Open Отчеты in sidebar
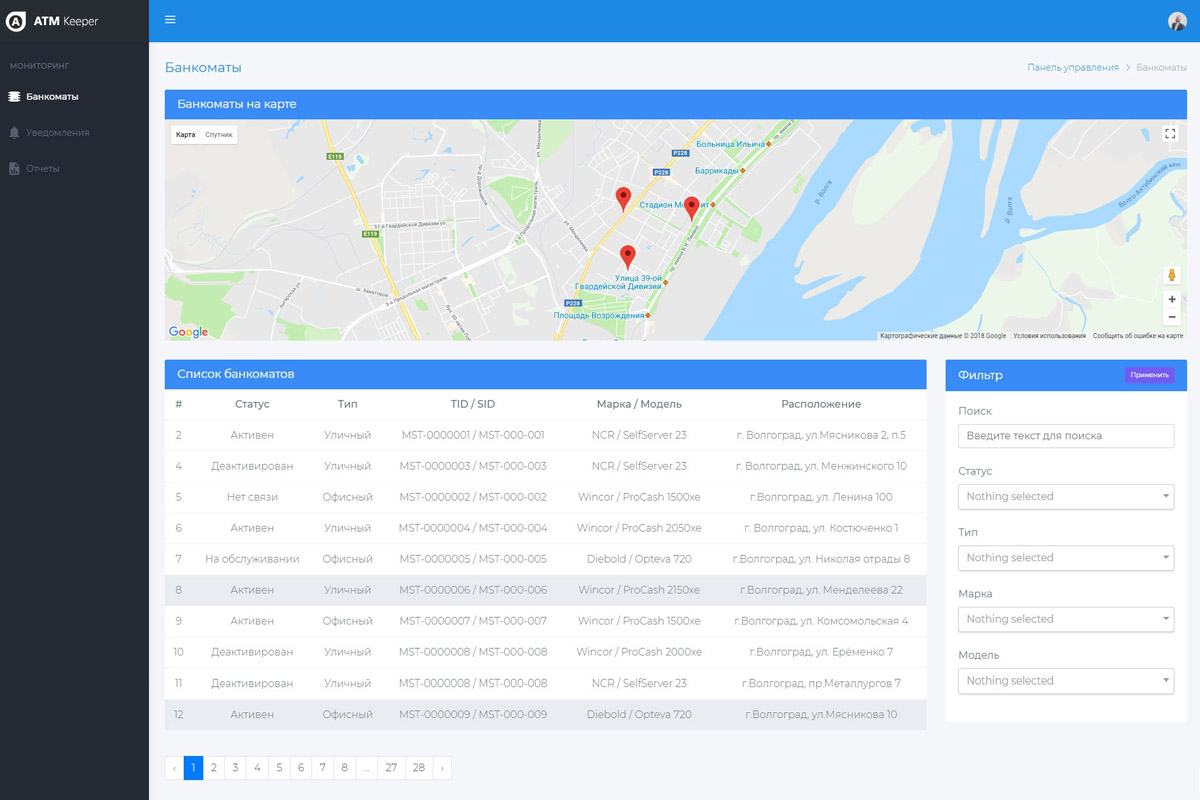The image size is (1200, 800). pos(42,169)
